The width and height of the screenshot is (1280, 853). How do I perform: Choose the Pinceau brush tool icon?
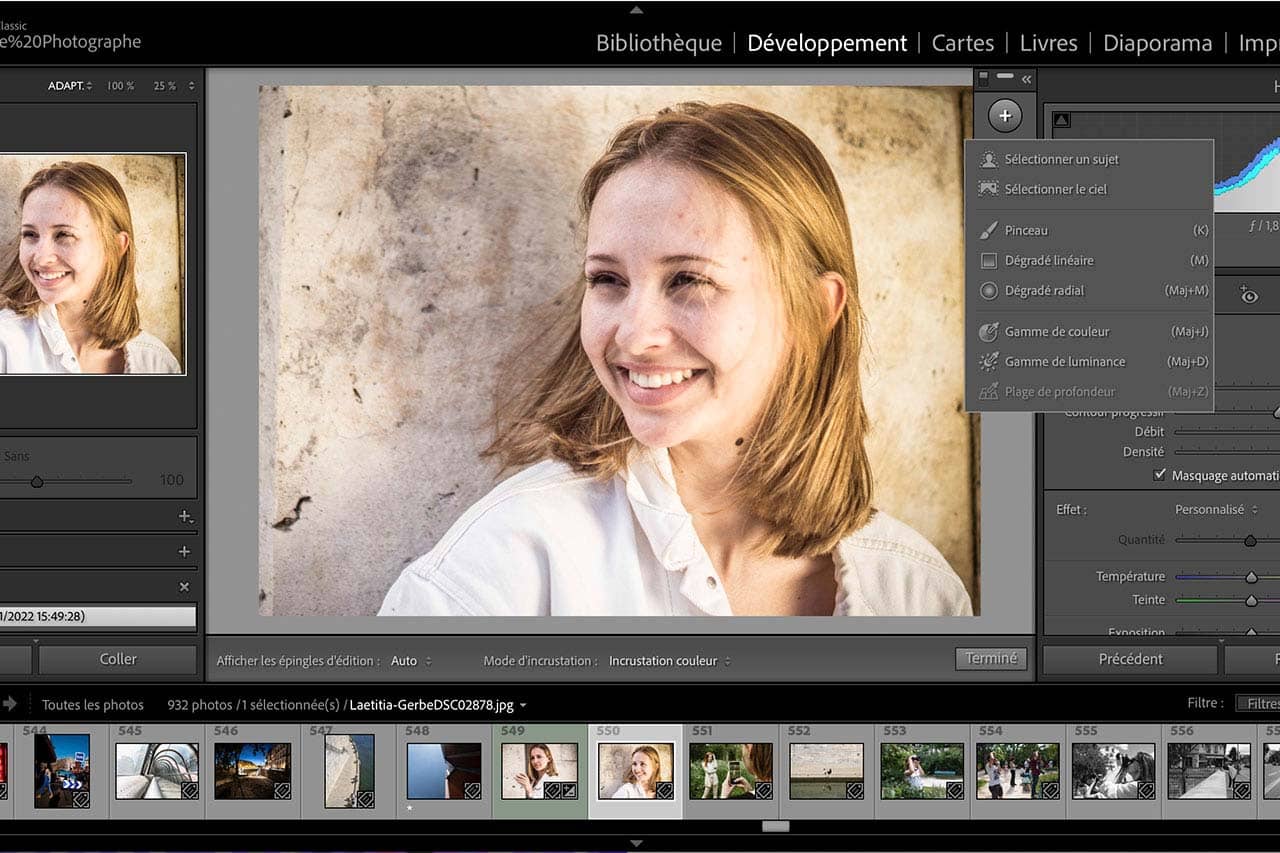988,230
